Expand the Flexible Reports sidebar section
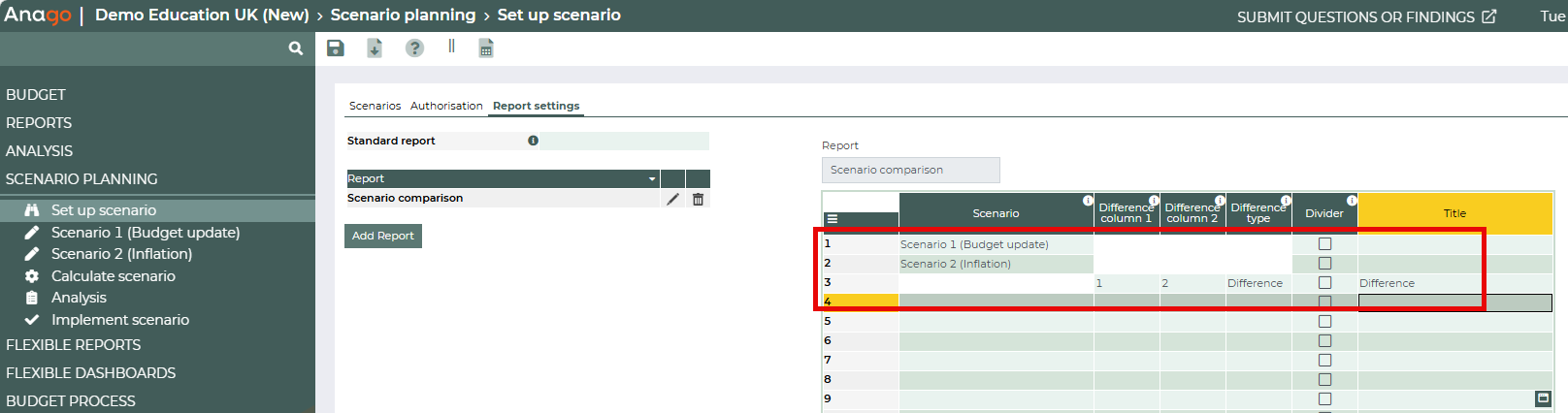The width and height of the screenshot is (1568, 413). 74,345
